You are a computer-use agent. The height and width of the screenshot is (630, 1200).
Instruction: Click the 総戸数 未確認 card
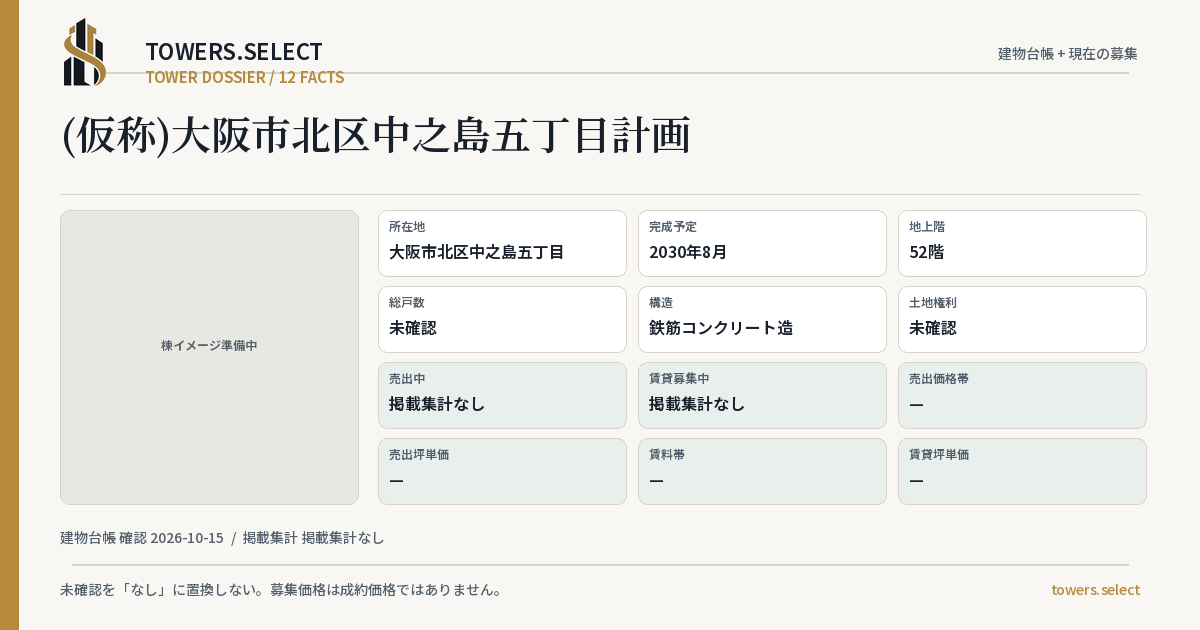point(502,319)
